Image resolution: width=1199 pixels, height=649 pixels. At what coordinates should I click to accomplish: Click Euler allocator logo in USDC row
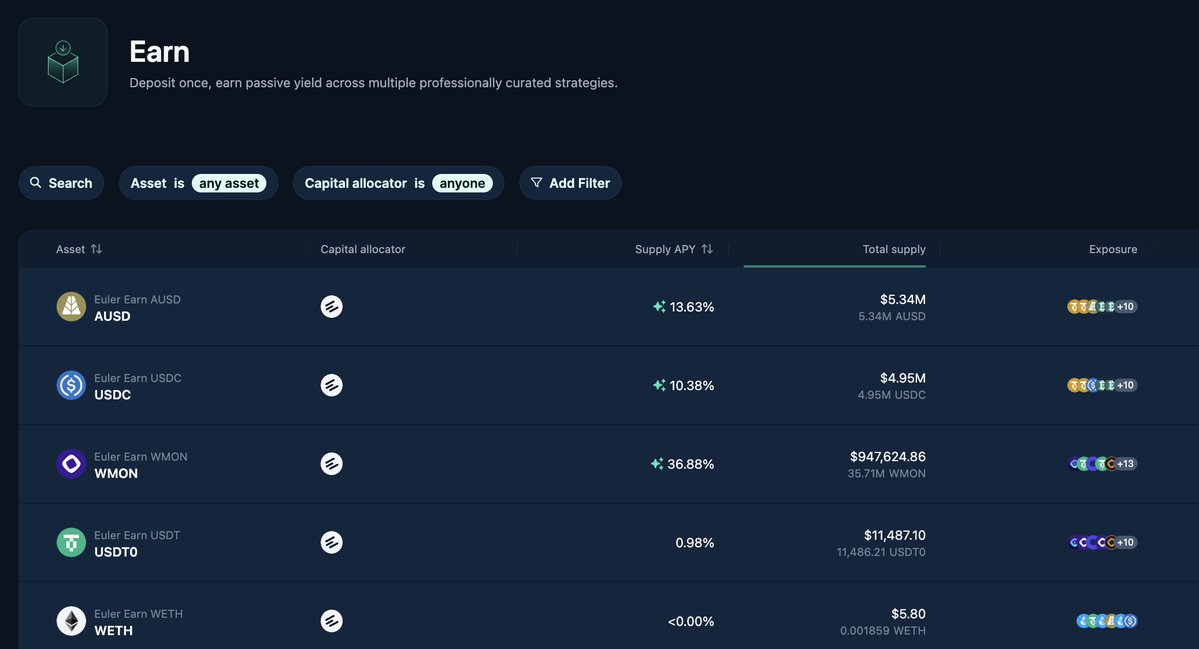coord(331,385)
